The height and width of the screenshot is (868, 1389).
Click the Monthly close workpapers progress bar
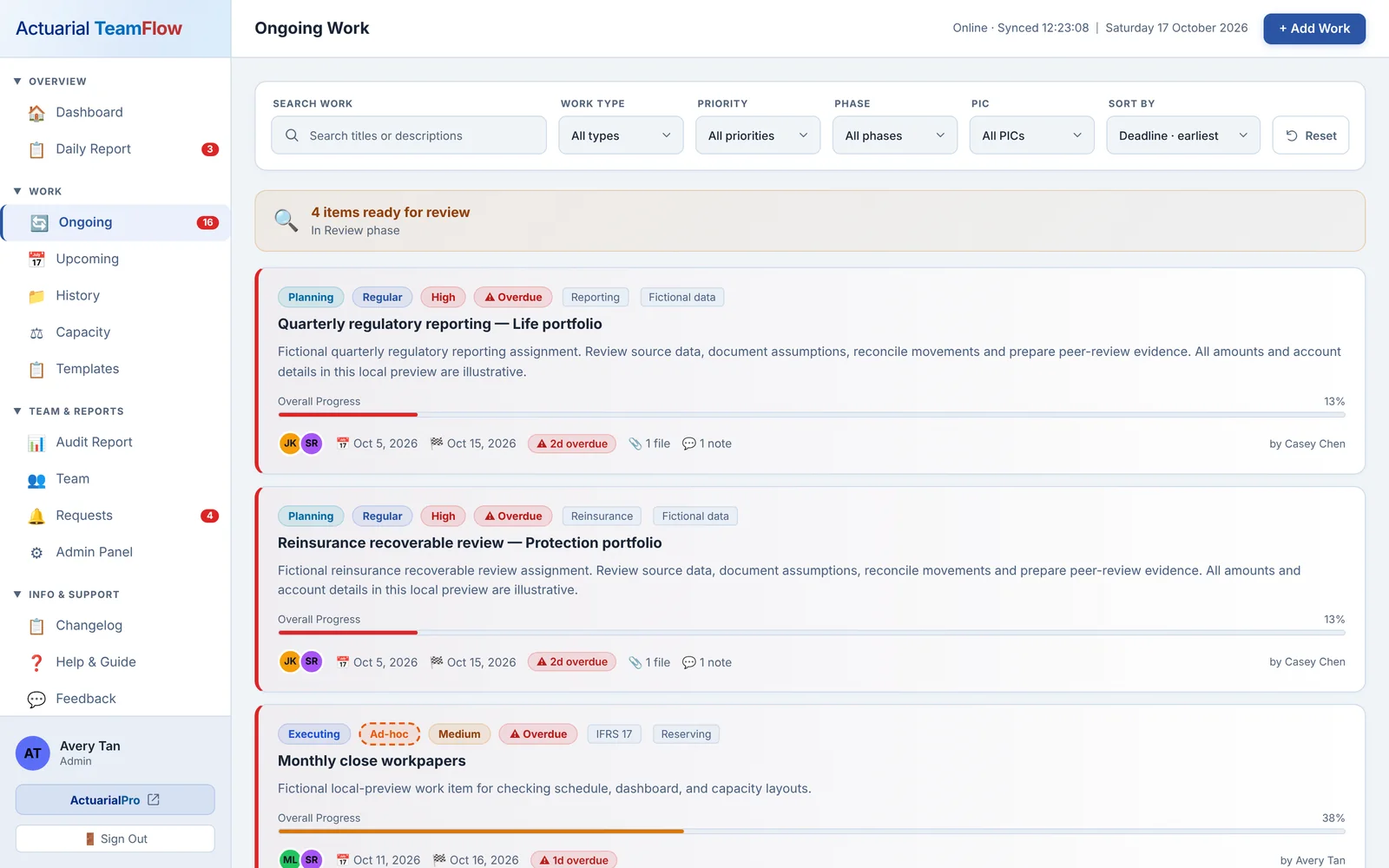(812, 832)
